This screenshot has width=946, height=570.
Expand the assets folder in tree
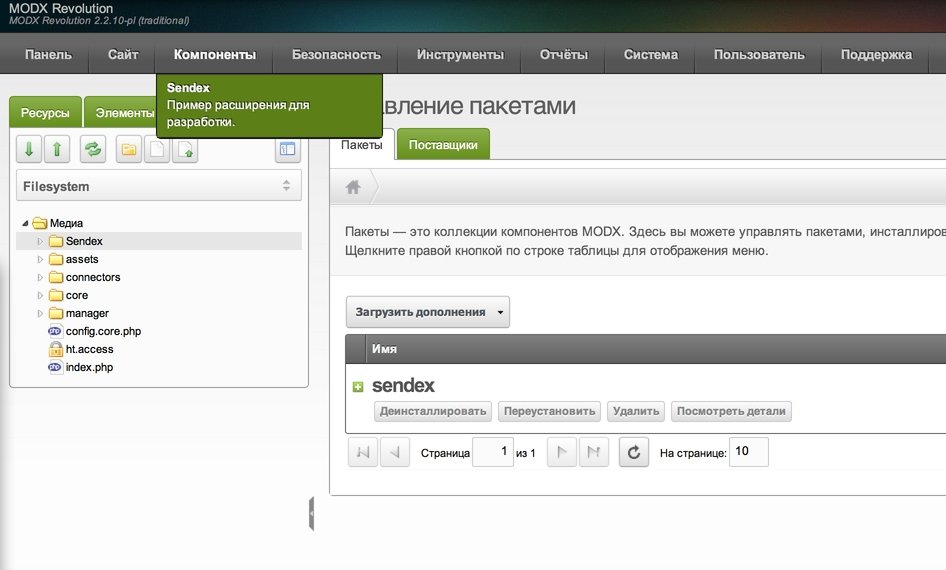pos(41,260)
